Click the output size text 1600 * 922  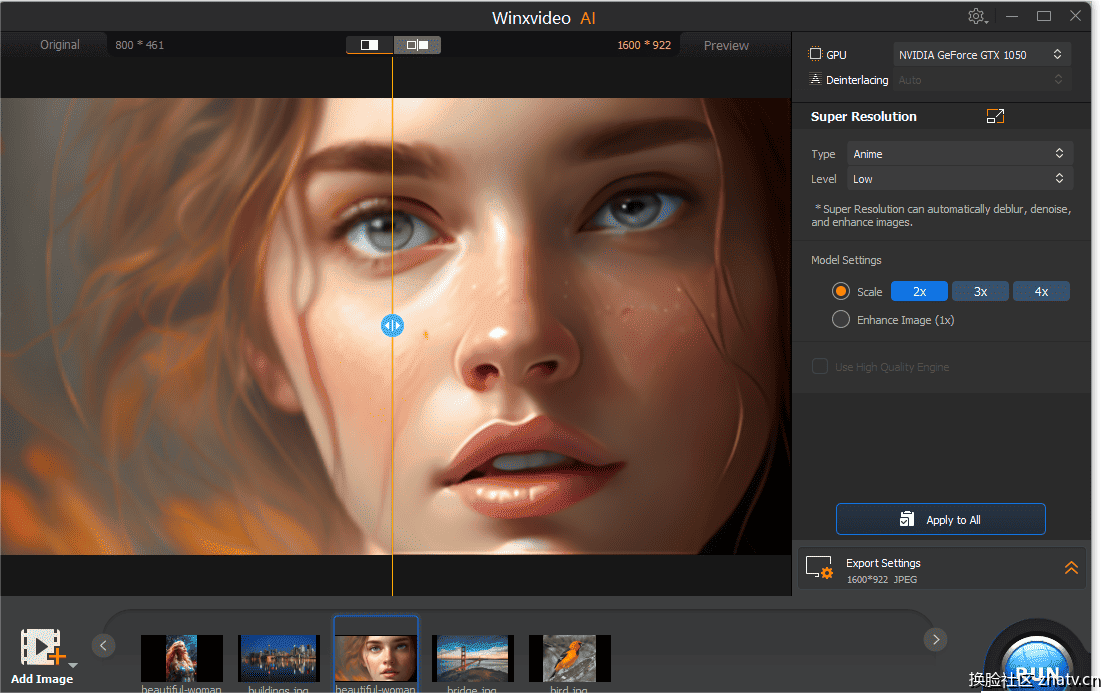click(x=644, y=45)
